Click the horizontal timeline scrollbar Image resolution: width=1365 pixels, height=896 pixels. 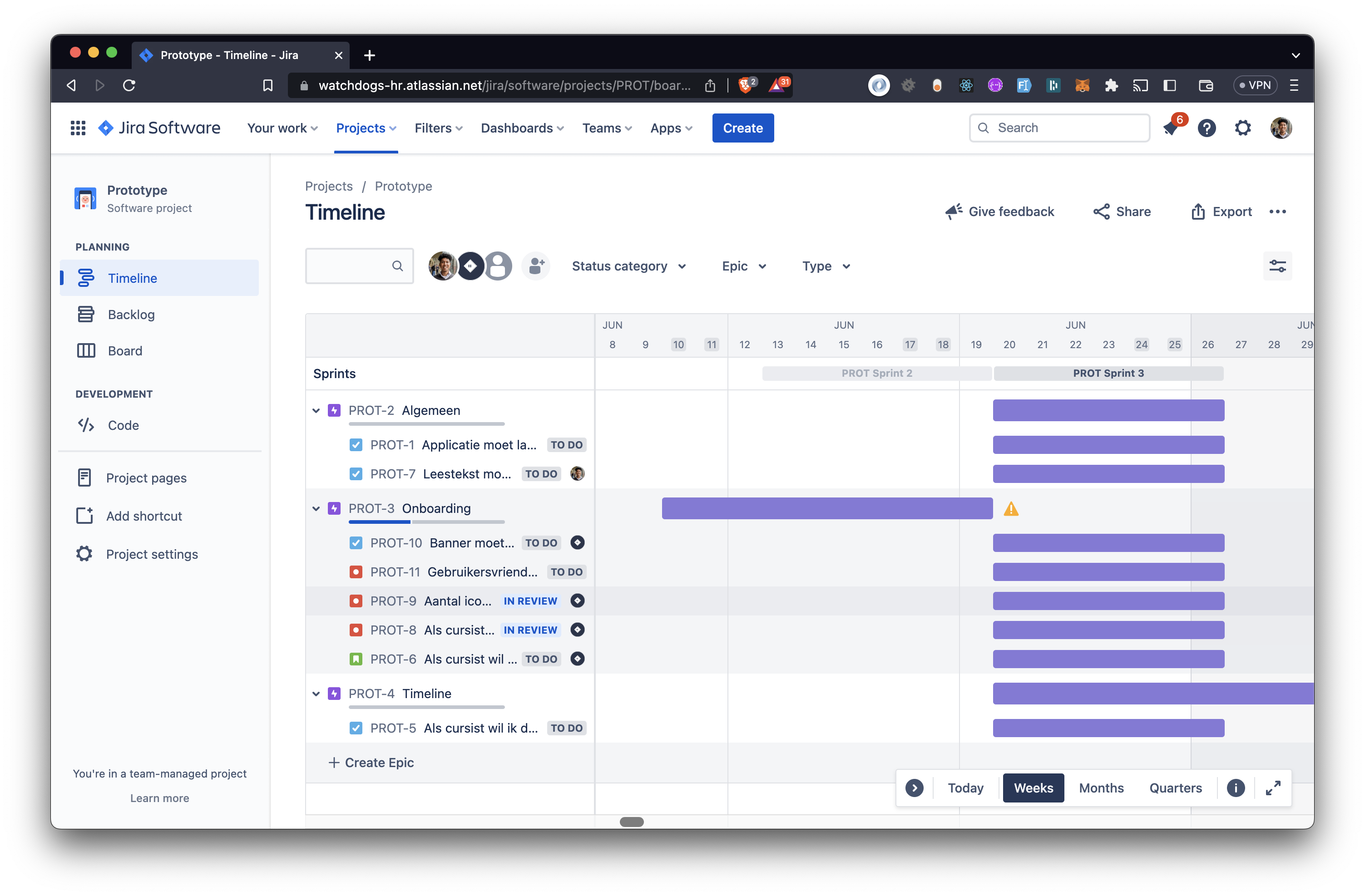pos(633,822)
